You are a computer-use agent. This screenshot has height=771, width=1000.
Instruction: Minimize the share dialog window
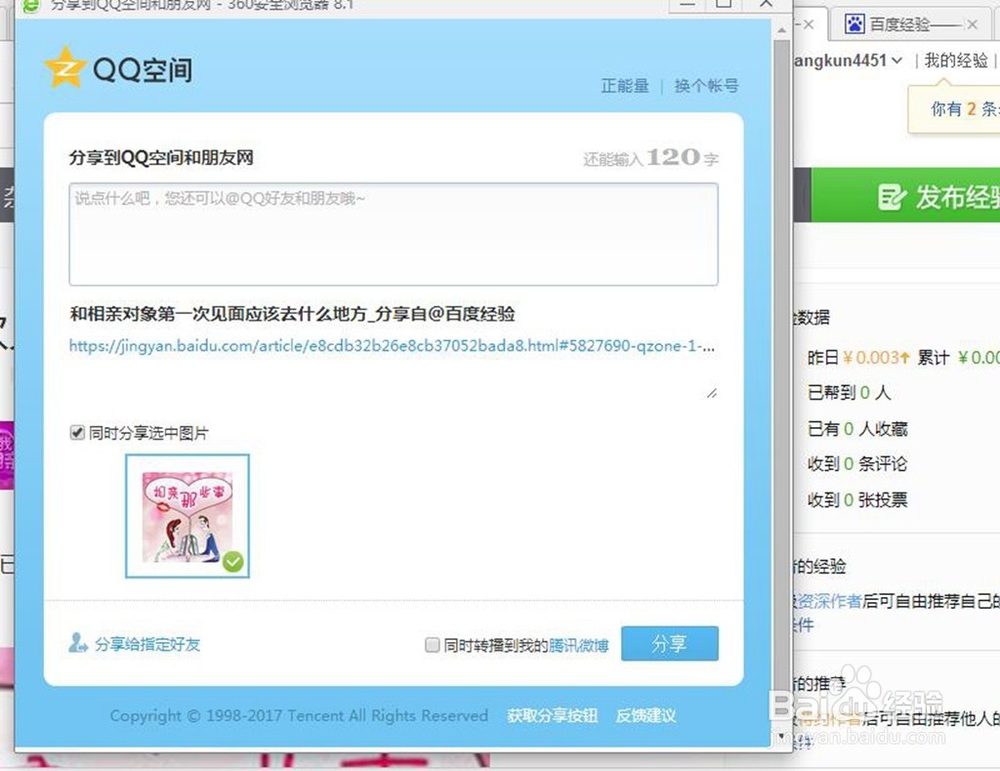coord(687,4)
